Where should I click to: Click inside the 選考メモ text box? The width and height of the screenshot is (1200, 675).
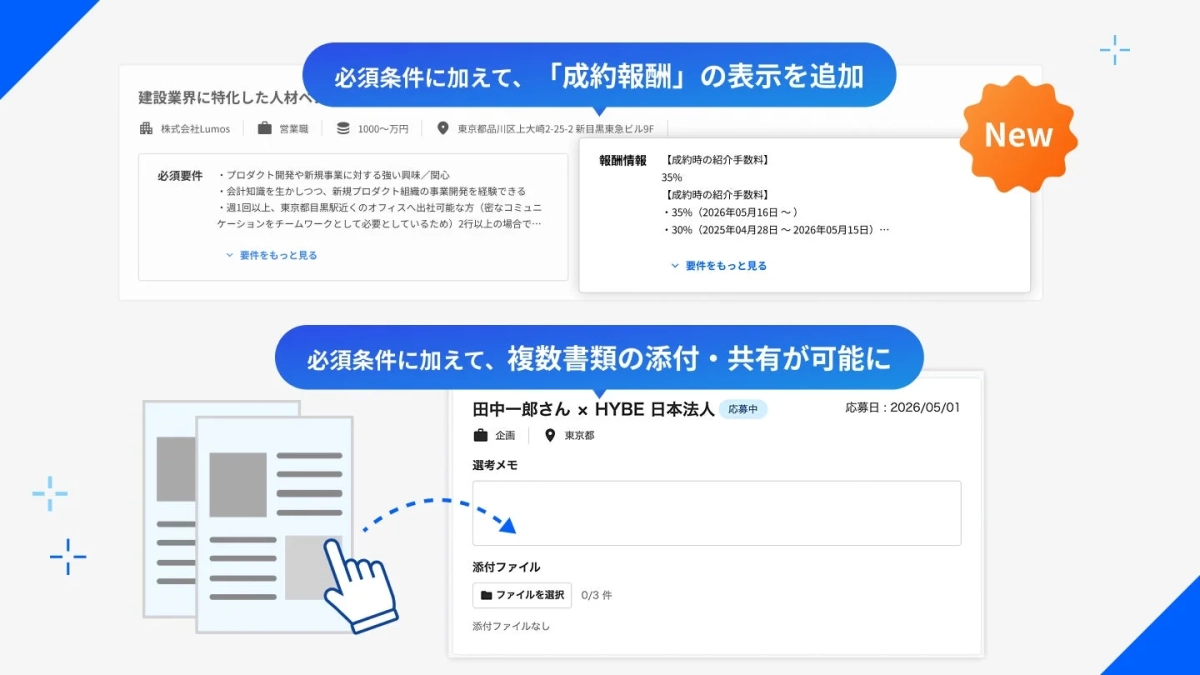point(717,513)
